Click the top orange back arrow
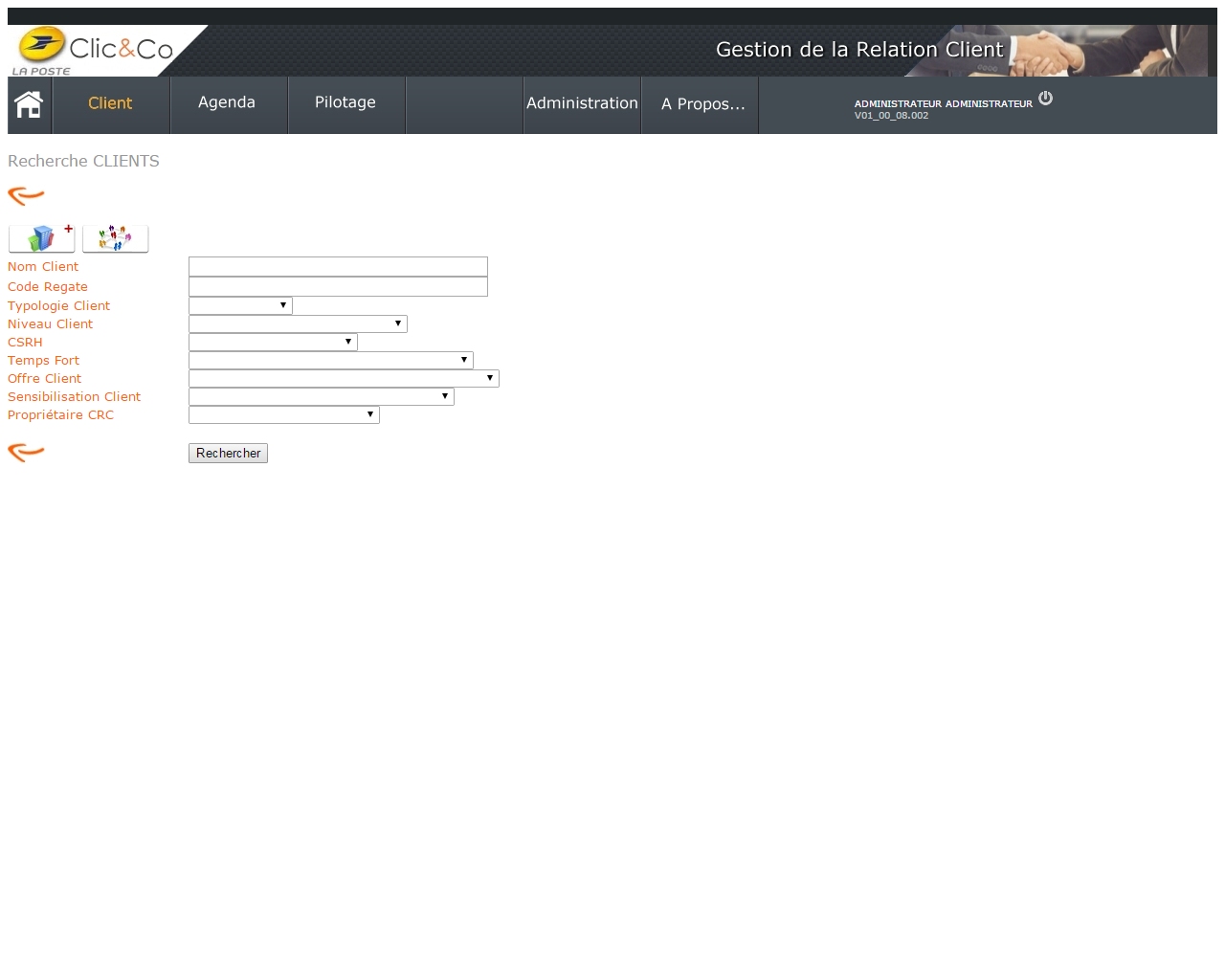Image resolution: width=1225 pixels, height=980 pixels. click(26, 196)
